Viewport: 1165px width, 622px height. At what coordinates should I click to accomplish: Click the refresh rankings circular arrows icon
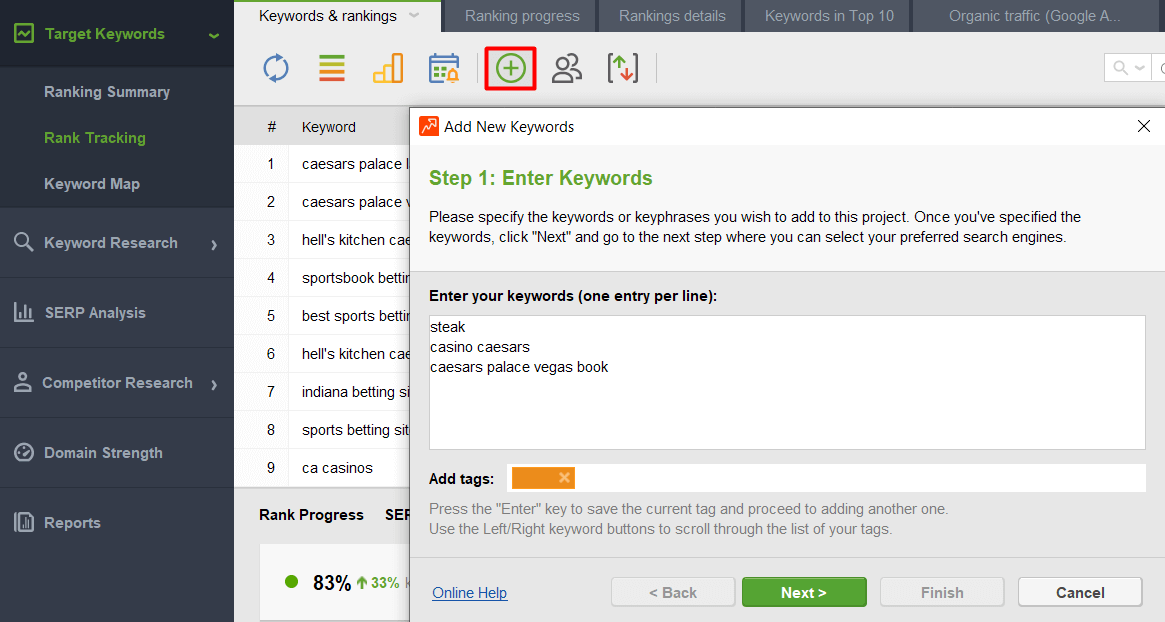[276, 68]
